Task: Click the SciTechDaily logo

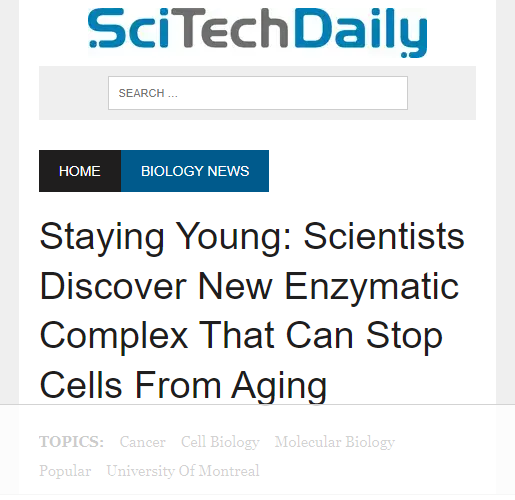Action: coord(257,32)
